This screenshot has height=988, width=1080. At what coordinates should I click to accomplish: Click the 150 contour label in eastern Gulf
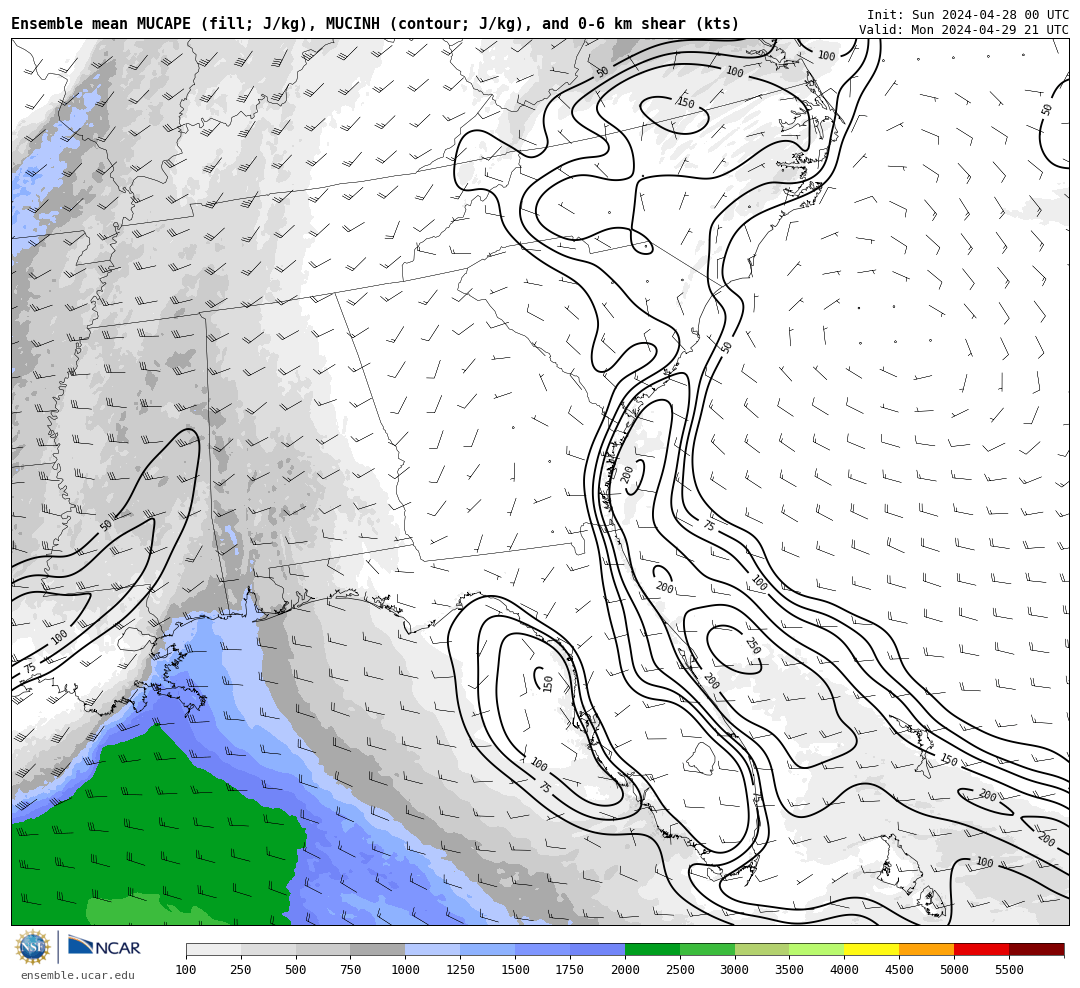tap(548, 683)
